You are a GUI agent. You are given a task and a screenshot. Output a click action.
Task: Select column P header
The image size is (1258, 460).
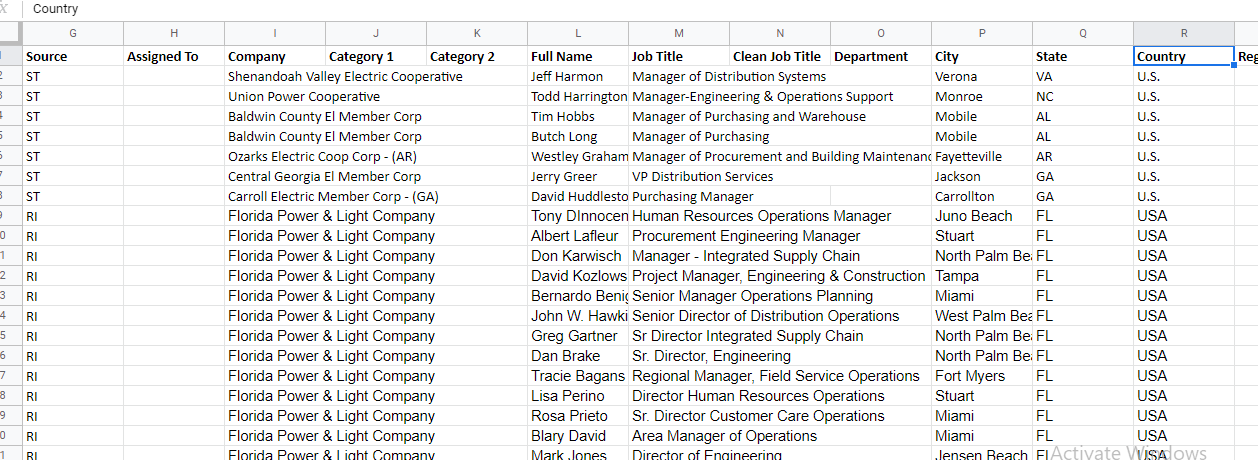tap(982, 34)
